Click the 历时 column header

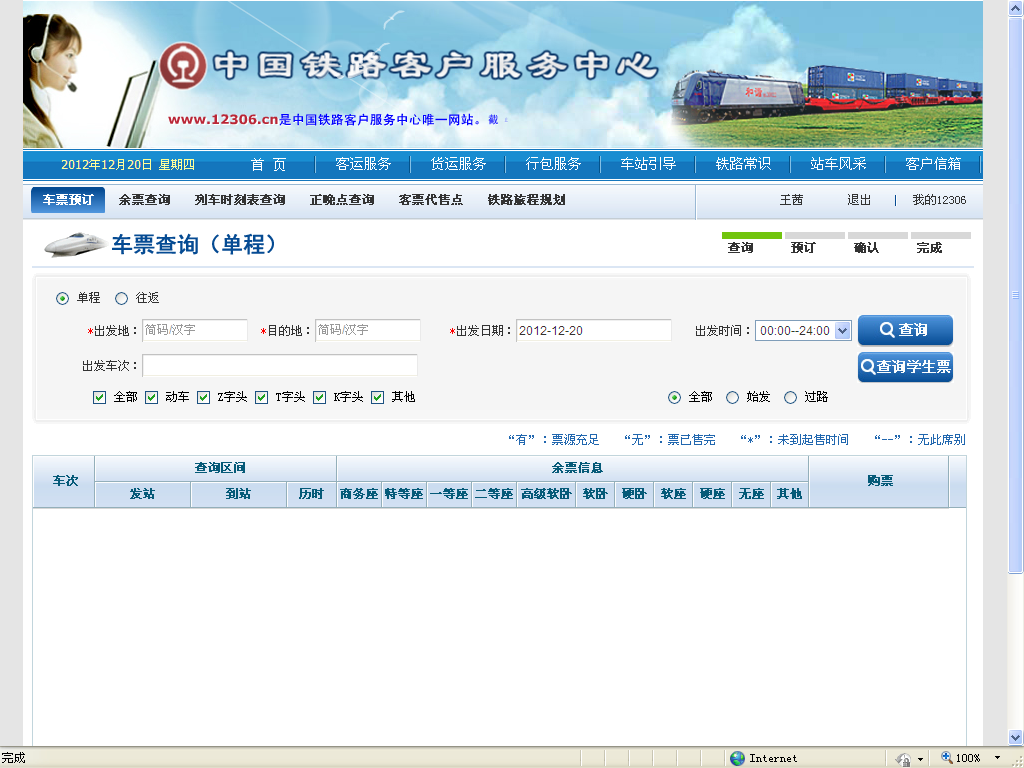(x=312, y=494)
